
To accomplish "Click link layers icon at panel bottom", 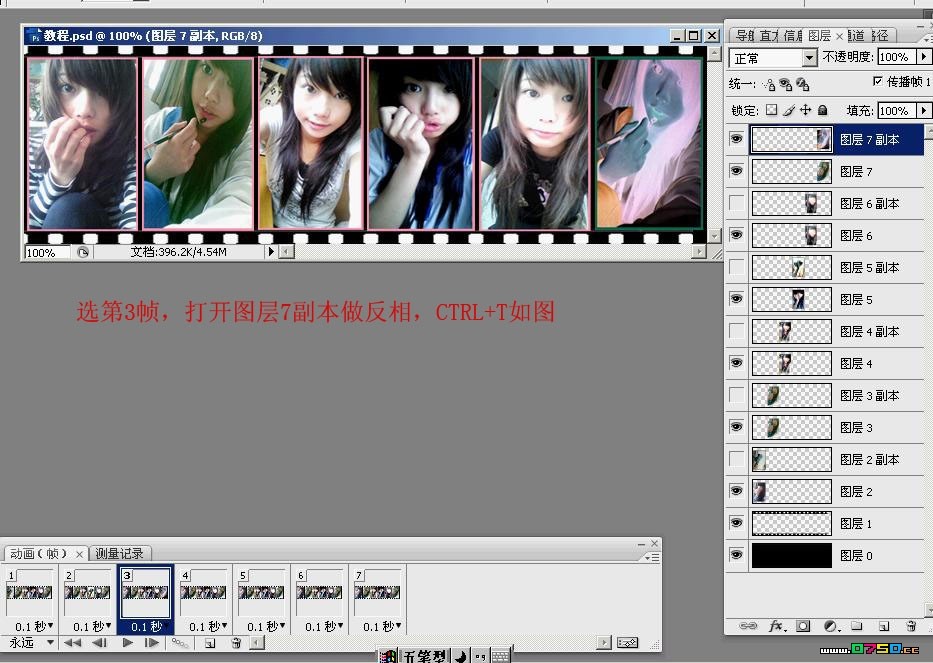I will click(748, 626).
